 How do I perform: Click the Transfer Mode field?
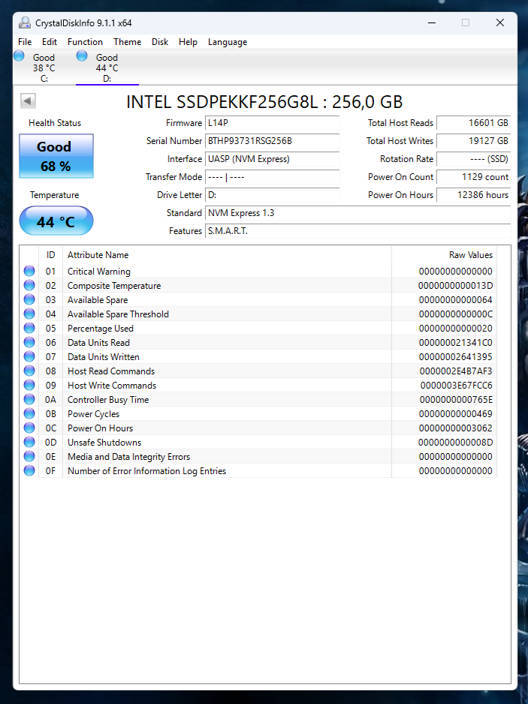click(x=272, y=176)
